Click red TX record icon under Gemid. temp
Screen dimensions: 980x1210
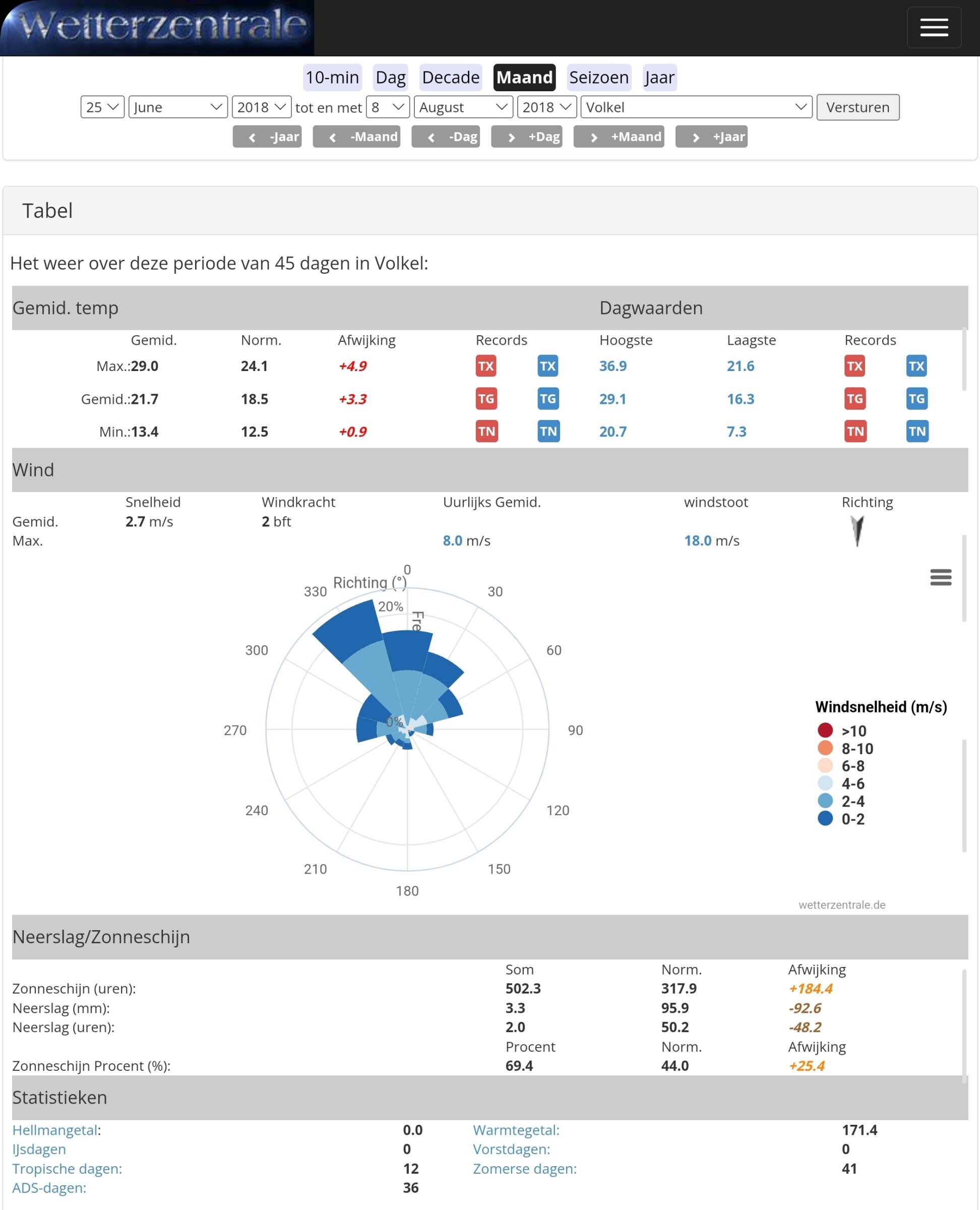(x=485, y=366)
